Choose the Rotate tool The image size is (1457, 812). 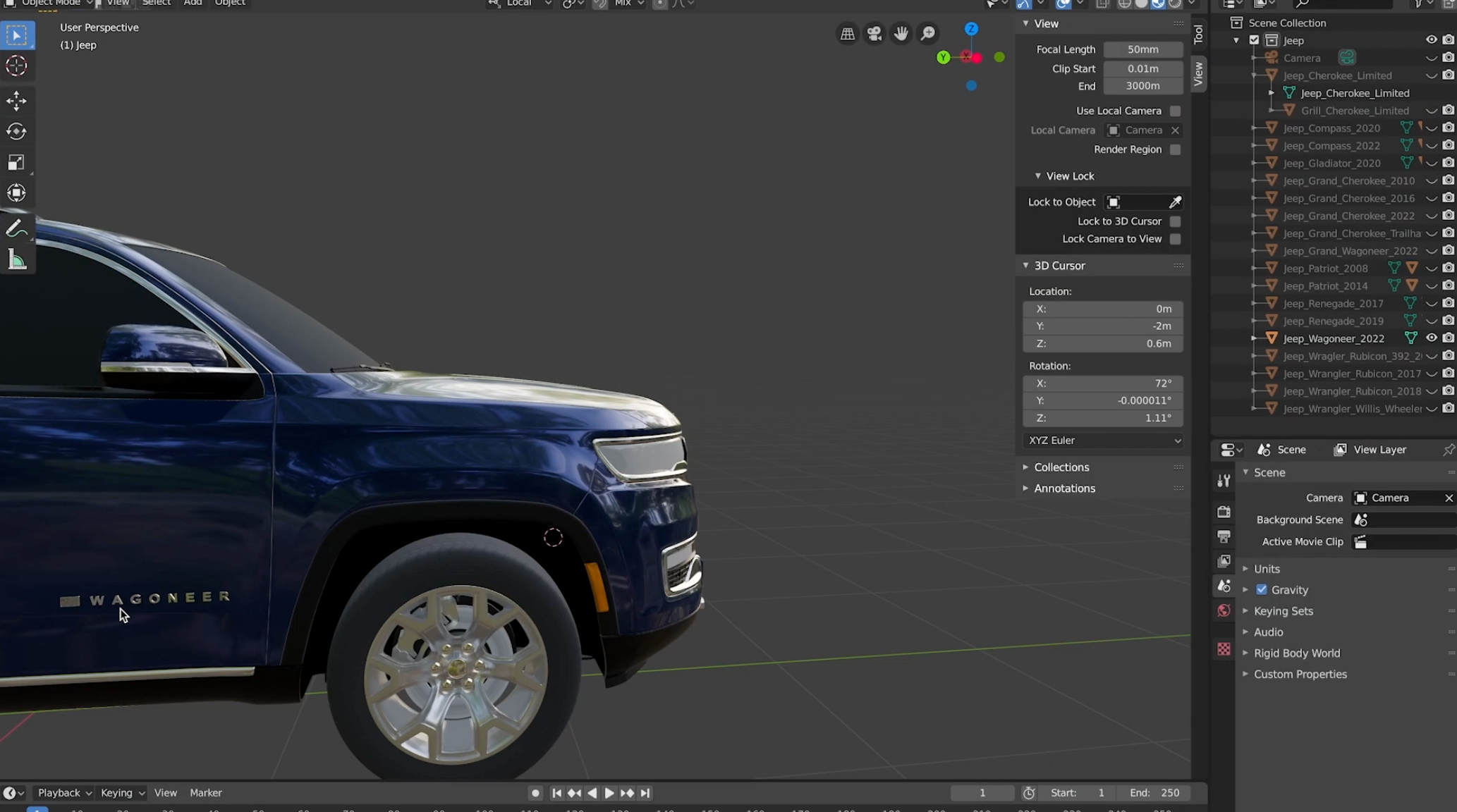pyautogui.click(x=17, y=132)
